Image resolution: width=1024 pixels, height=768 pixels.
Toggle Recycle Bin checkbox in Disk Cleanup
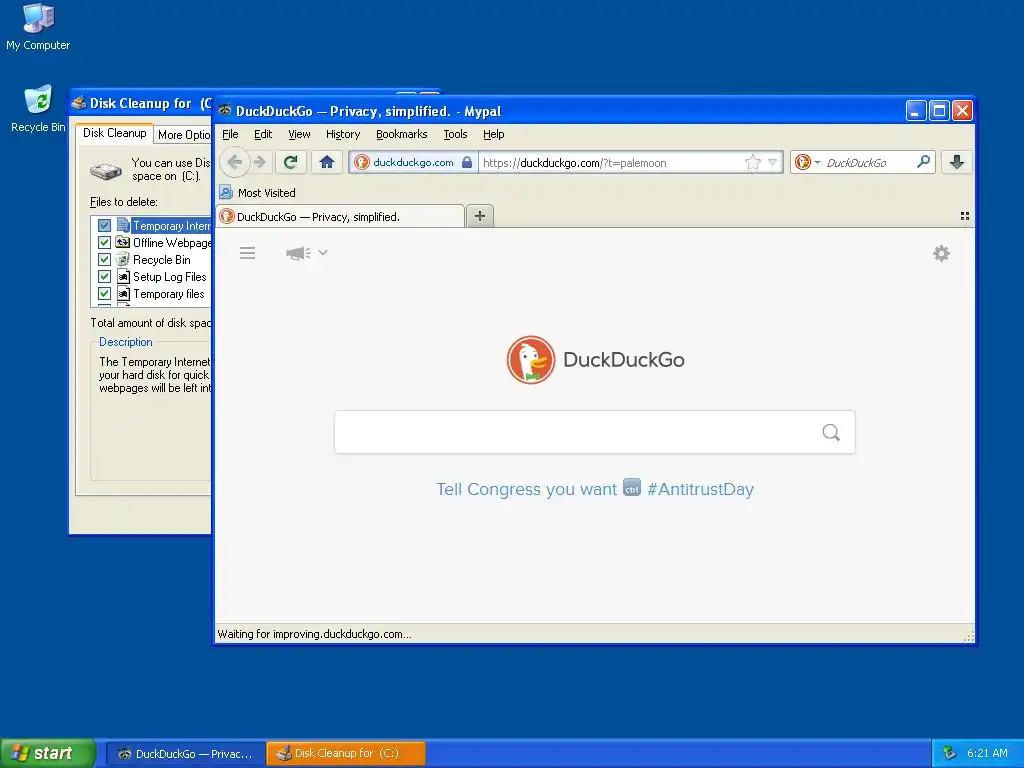[x=104, y=259]
